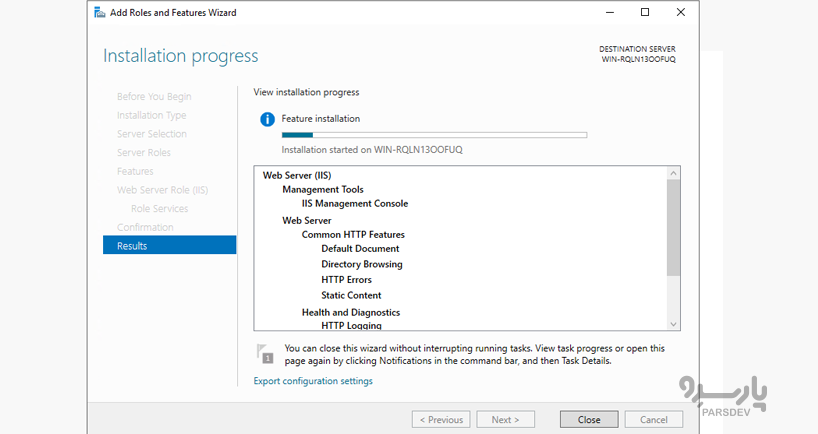Click the Web Server (IIS) list entry

(297, 175)
